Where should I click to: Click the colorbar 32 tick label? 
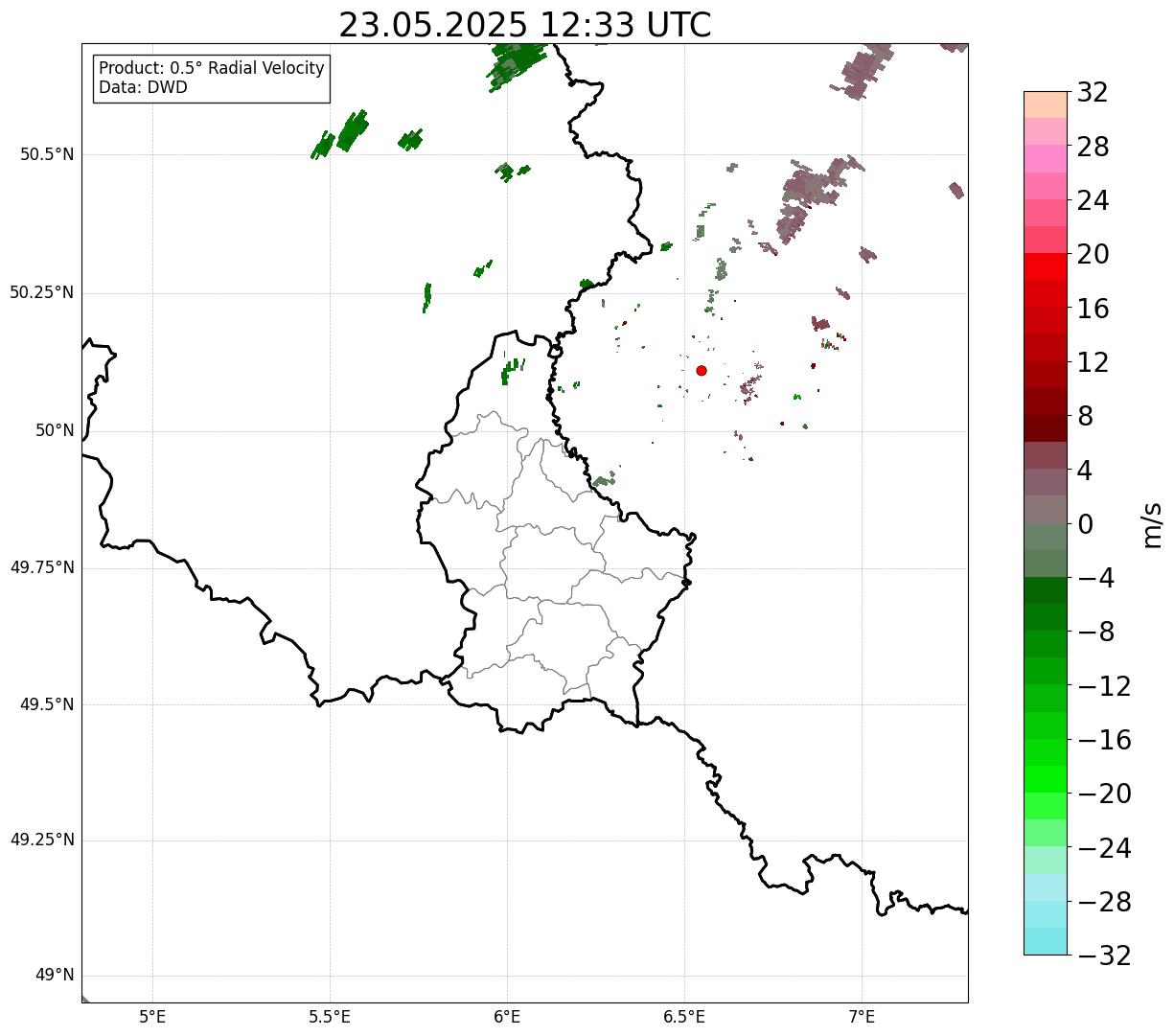[1093, 92]
